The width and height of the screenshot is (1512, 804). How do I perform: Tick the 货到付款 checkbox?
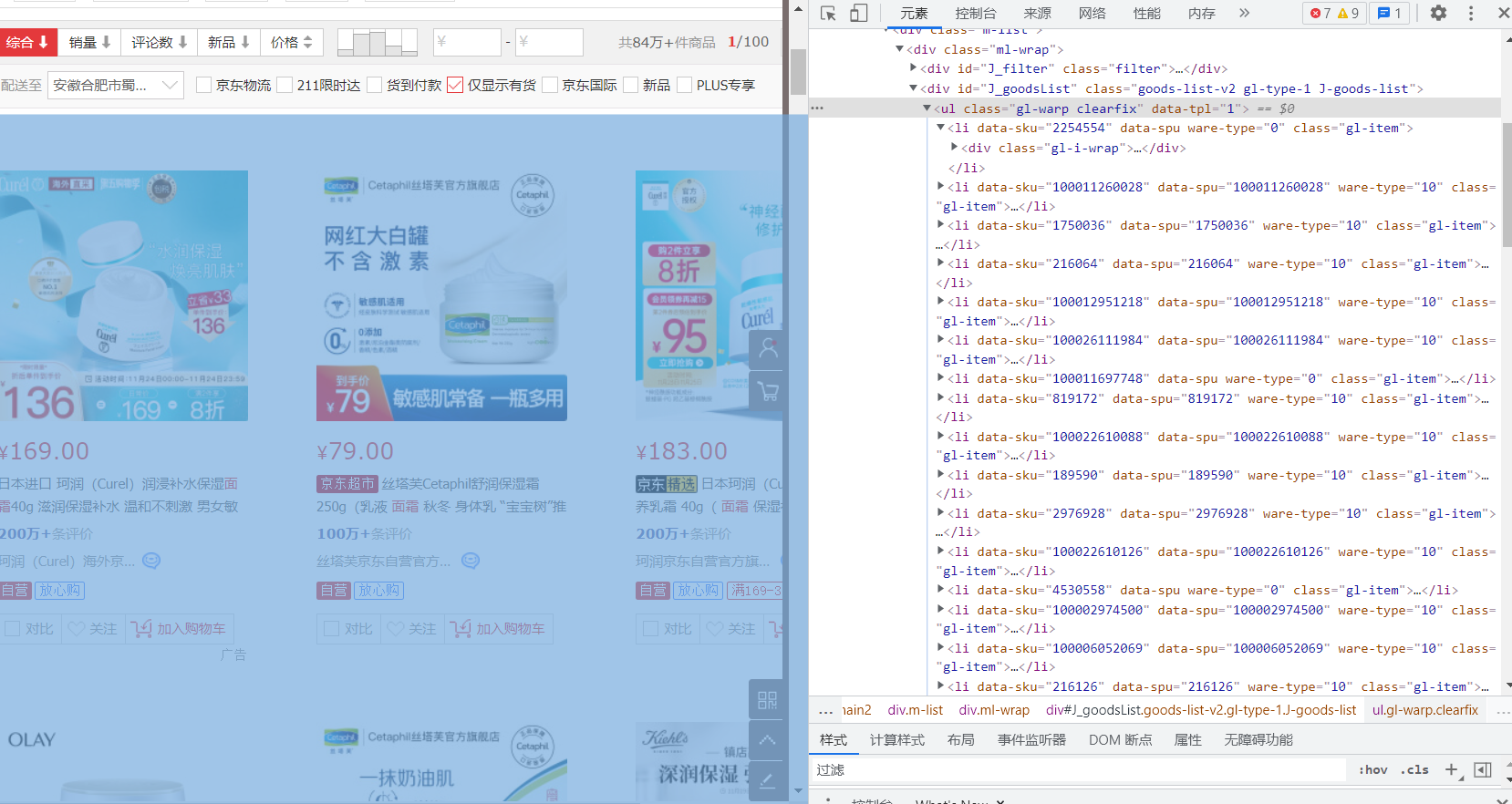point(374,85)
